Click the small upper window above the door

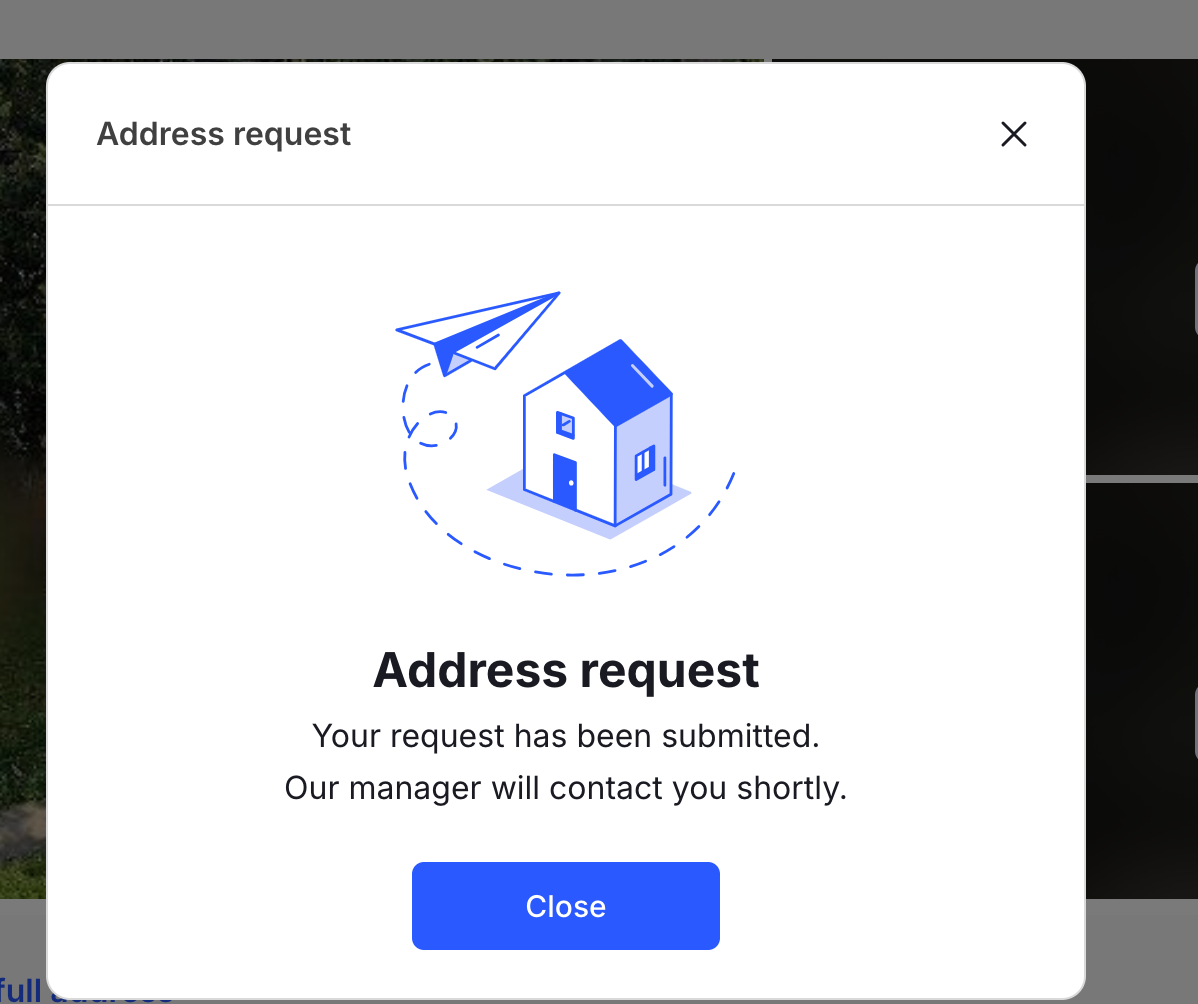click(565, 425)
